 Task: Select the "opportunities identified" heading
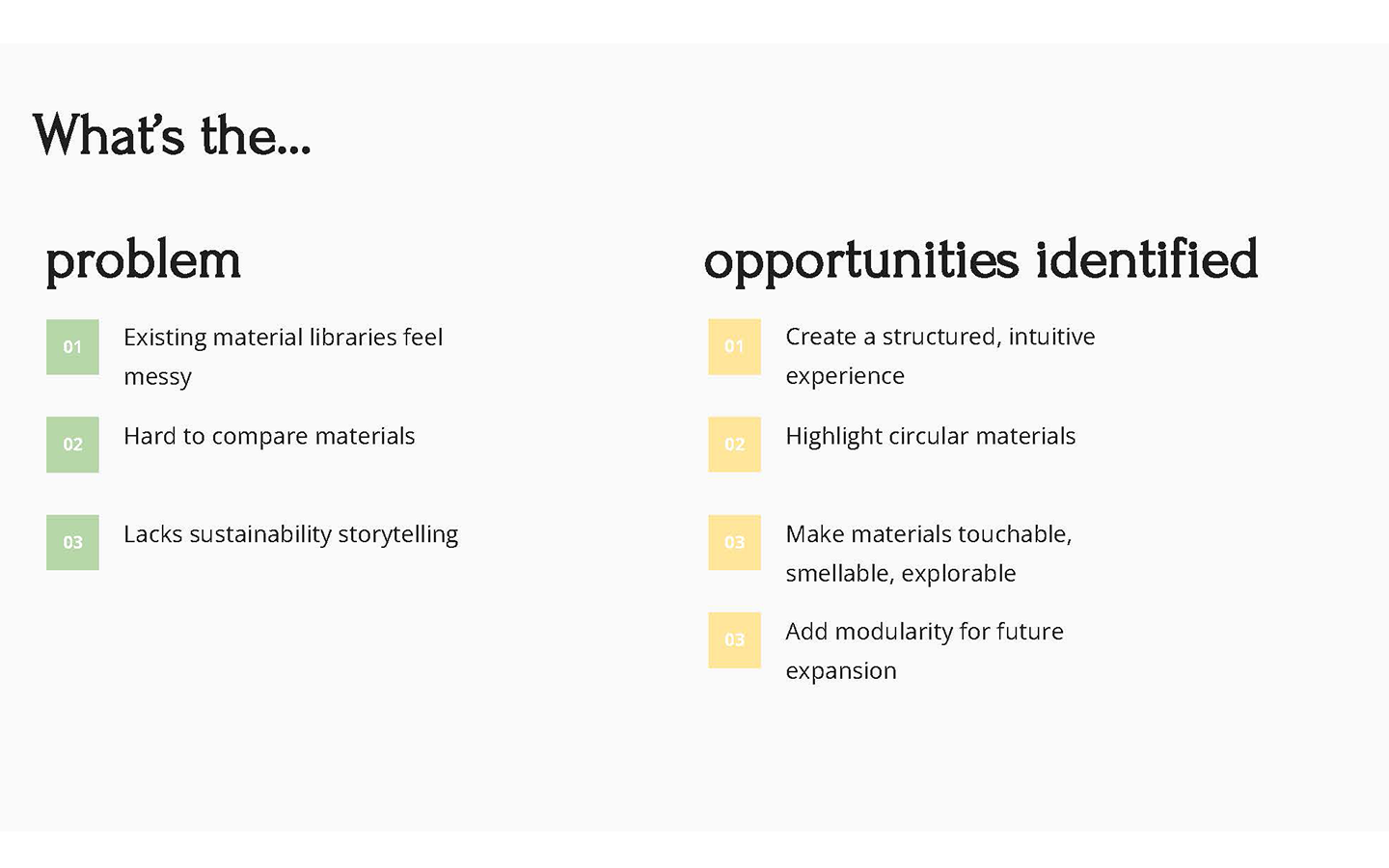[x=980, y=259]
